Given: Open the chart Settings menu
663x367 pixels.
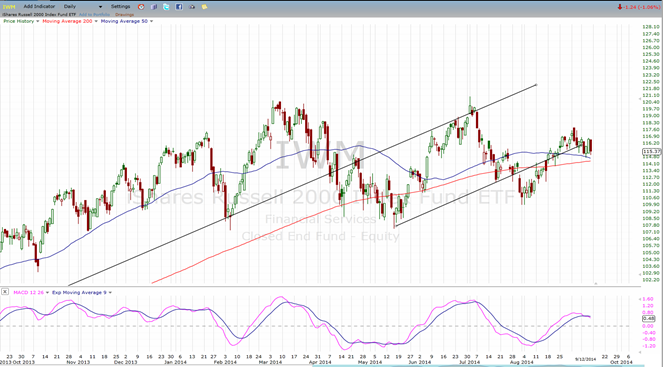Looking at the screenshot, I should (121, 7).
